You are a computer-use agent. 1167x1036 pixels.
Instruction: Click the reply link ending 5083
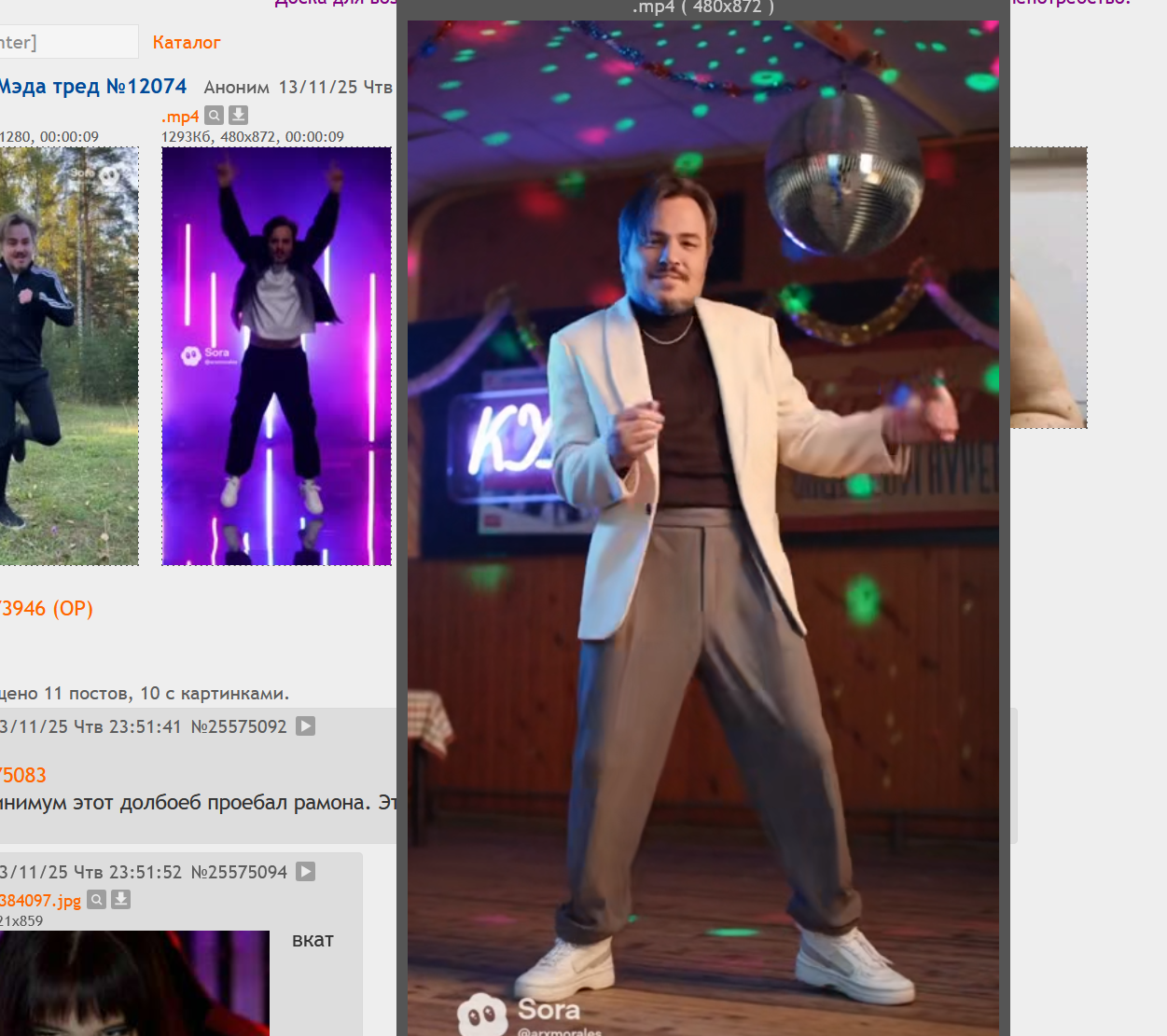coord(23,775)
